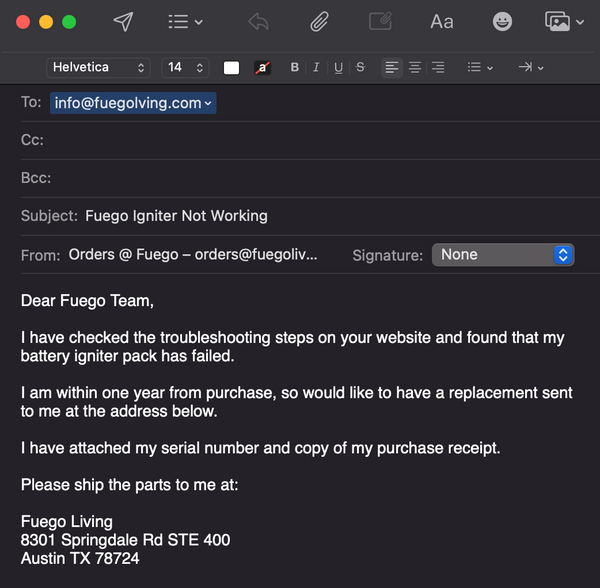The image size is (600, 588).
Task: Toggle underline formatting
Action: tap(338, 68)
